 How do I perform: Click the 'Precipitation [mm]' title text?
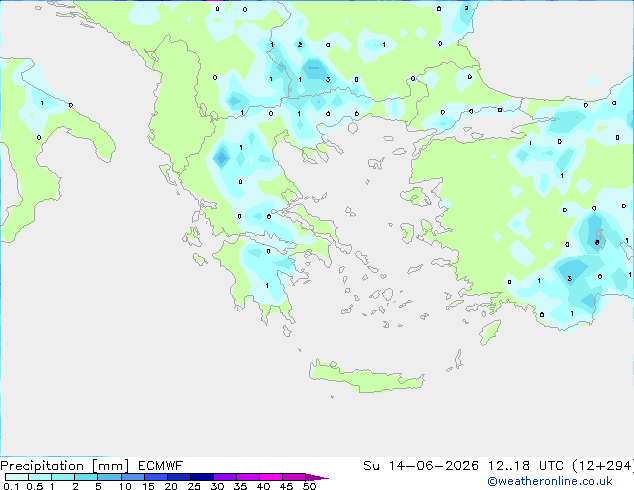coord(65,466)
